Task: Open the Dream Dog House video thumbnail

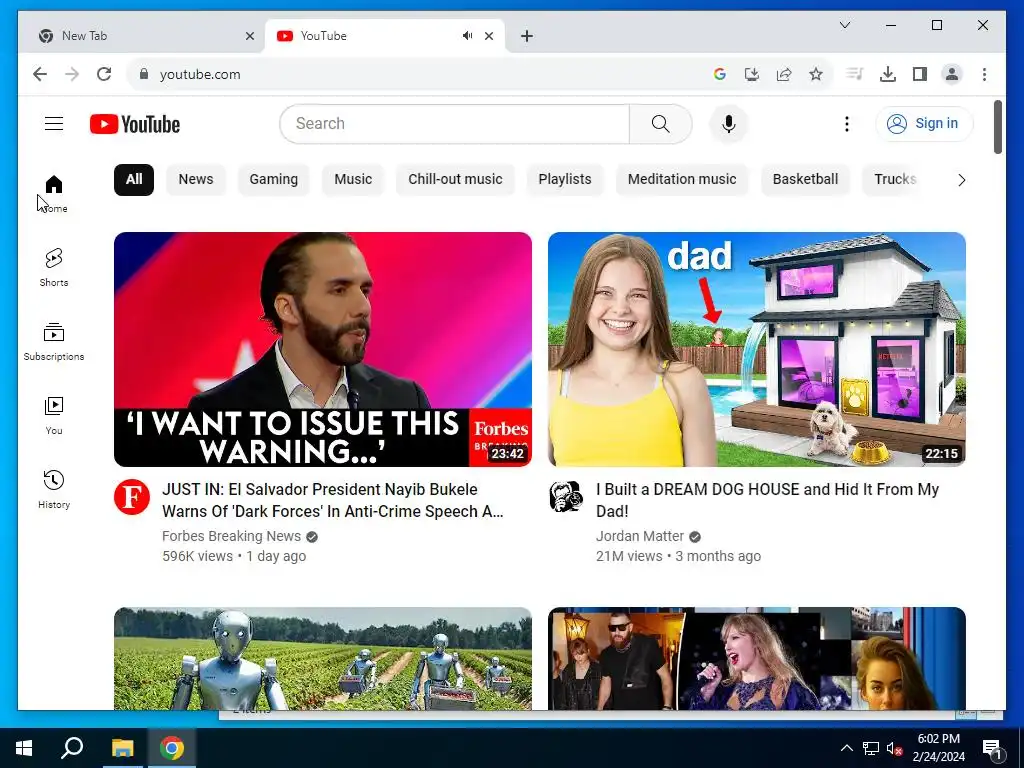Action: (x=757, y=349)
